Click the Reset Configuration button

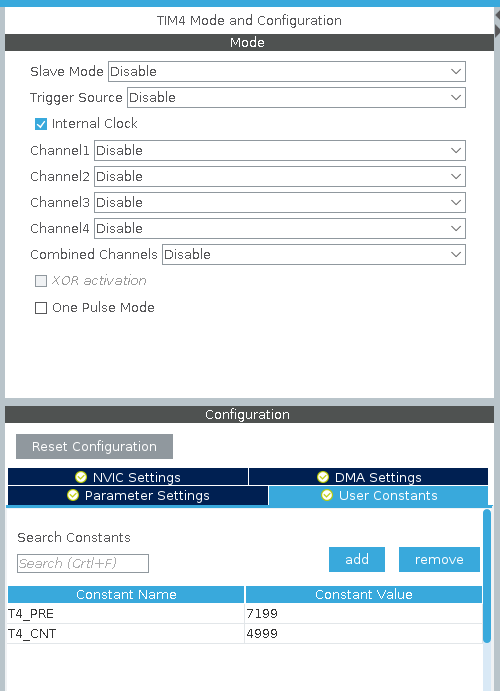[x=94, y=446]
